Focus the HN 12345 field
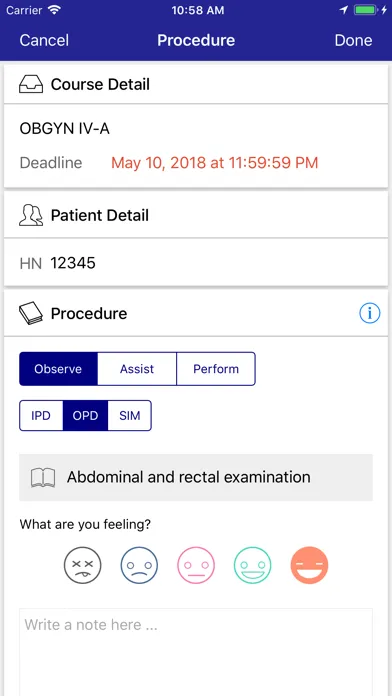This screenshot has width=392, height=696. tap(196, 263)
